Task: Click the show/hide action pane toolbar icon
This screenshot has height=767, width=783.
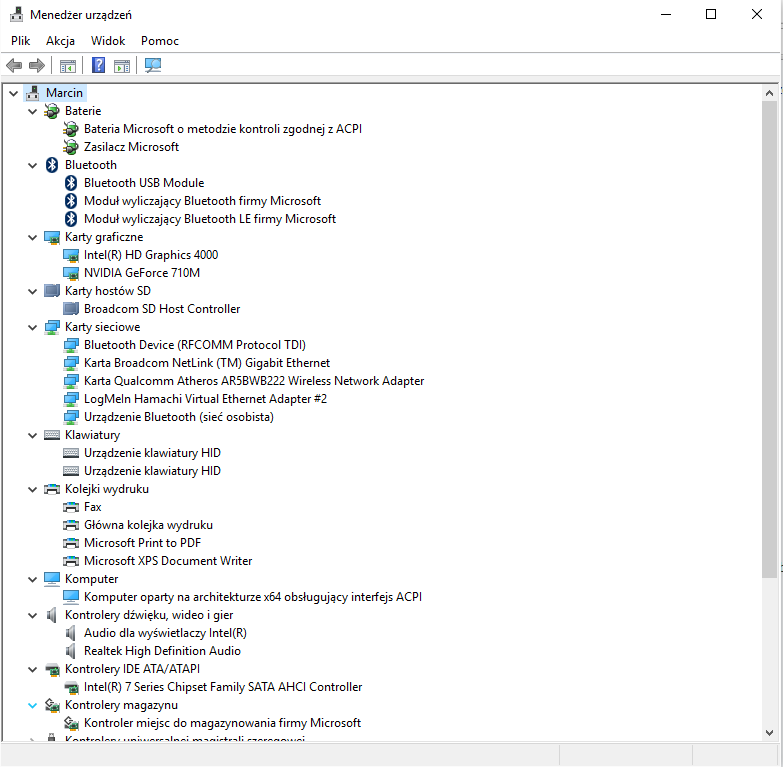Action: (x=122, y=65)
